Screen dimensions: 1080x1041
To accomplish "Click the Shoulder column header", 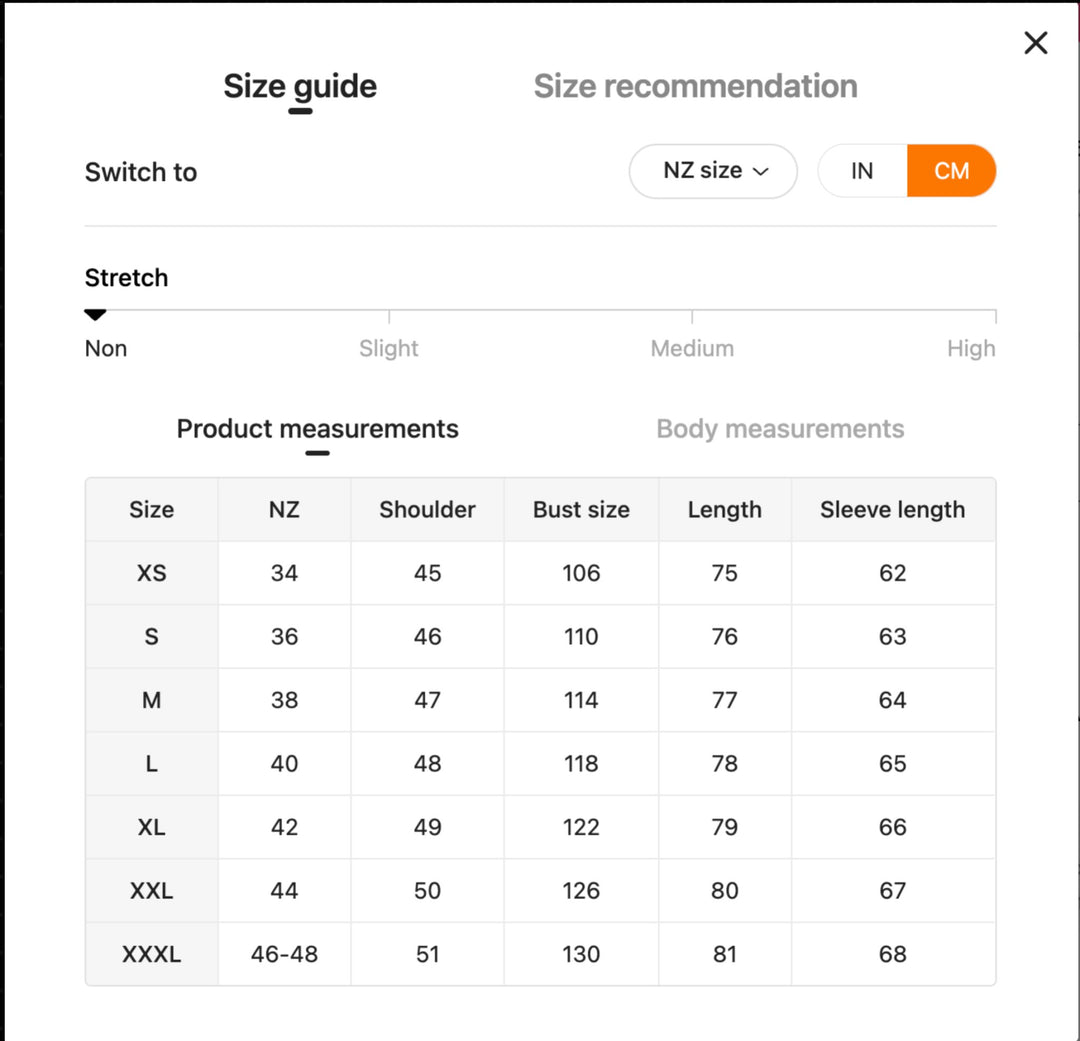I will 427,509.
